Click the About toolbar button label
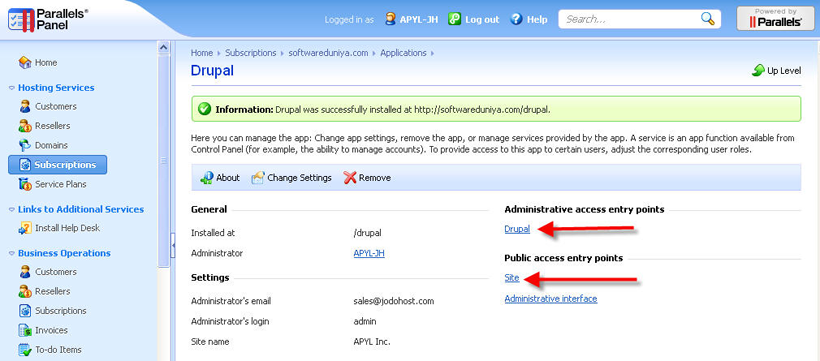The image size is (820, 361). 228,178
